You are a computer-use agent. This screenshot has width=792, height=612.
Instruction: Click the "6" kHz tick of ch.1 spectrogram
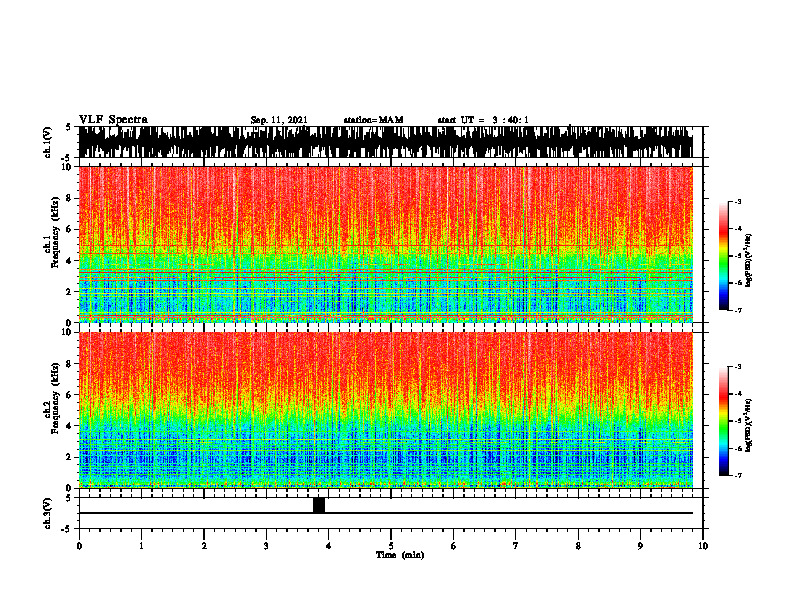pos(71,230)
